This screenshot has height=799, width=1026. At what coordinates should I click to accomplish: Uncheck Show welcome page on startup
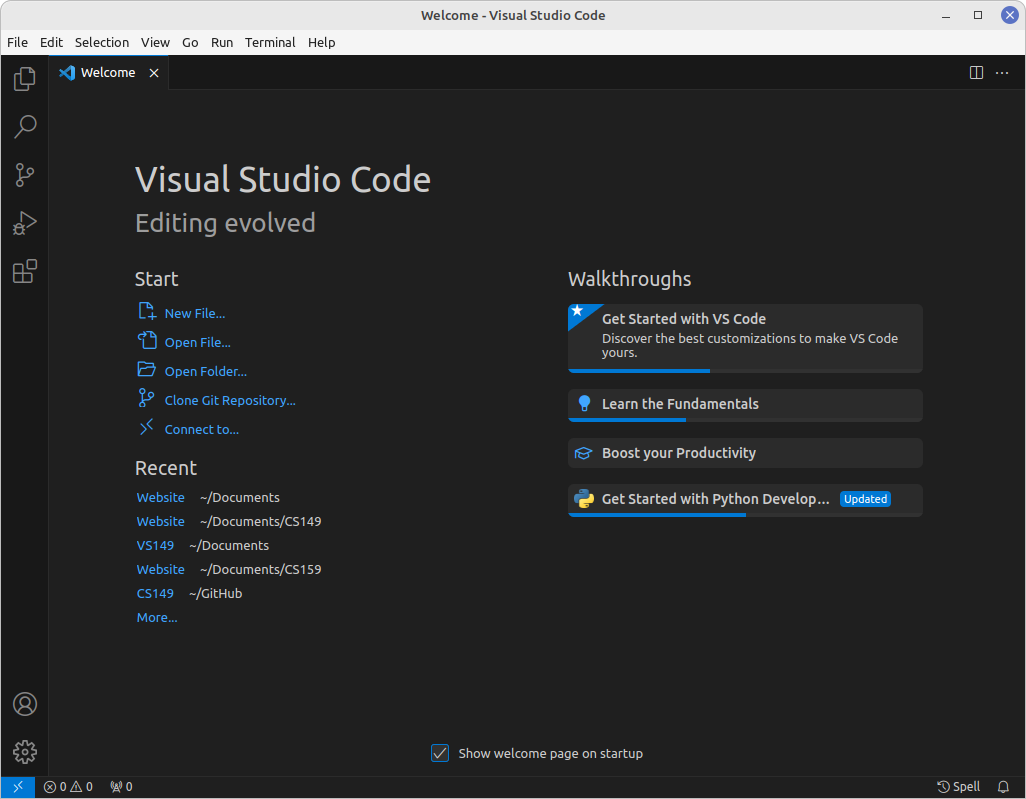click(x=440, y=753)
